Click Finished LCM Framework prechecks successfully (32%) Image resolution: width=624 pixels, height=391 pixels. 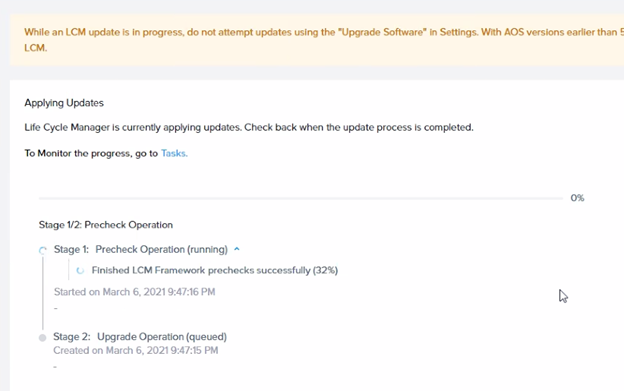coord(214,270)
